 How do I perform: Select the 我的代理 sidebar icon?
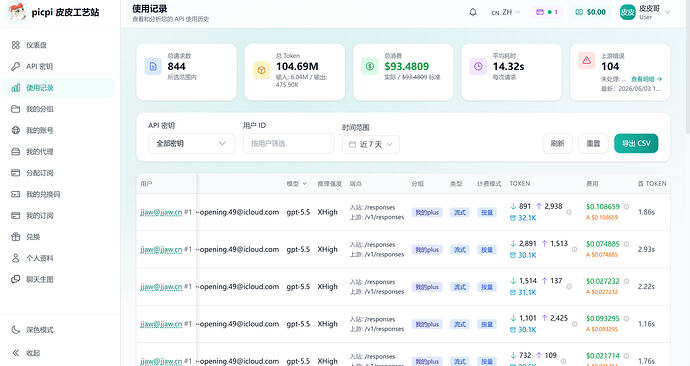coord(16,151)
